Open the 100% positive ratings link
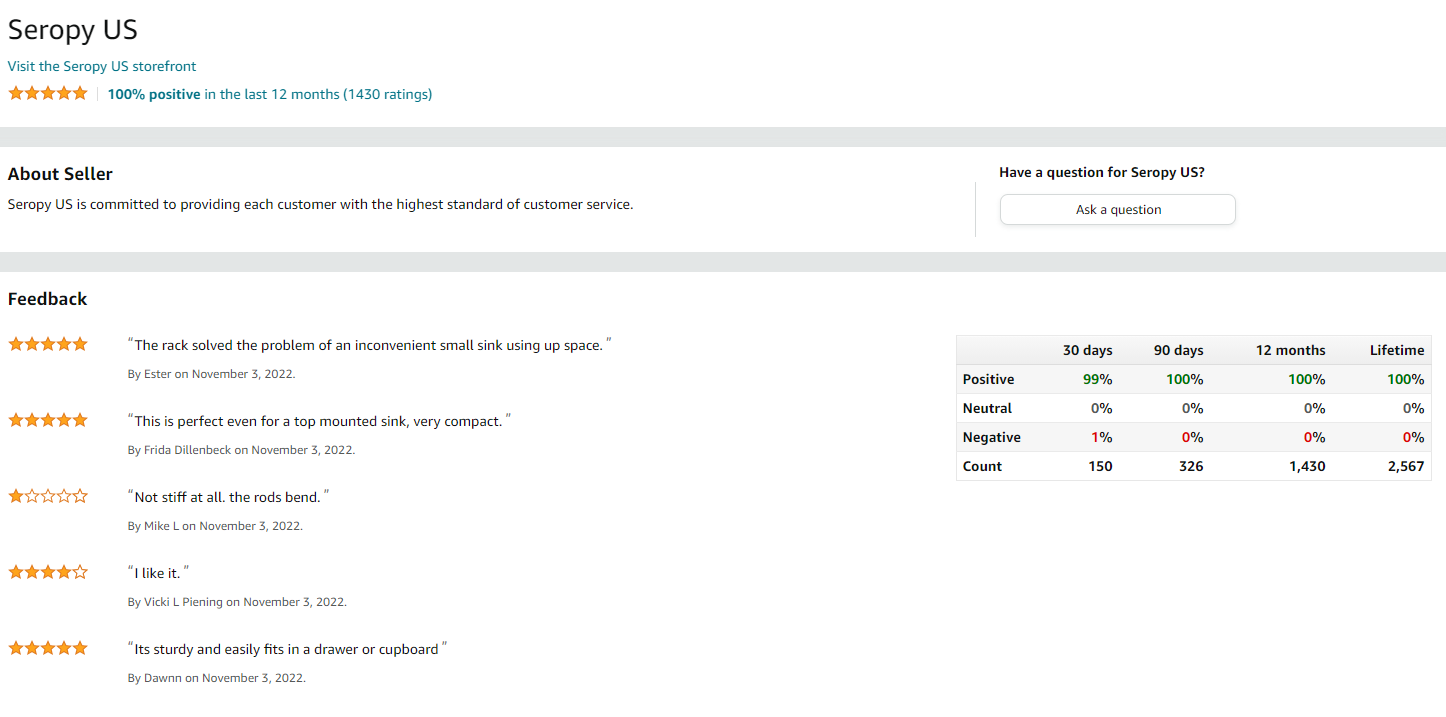Image resolution: width=1446 pixels, height=717 pixels. (270, 94)
